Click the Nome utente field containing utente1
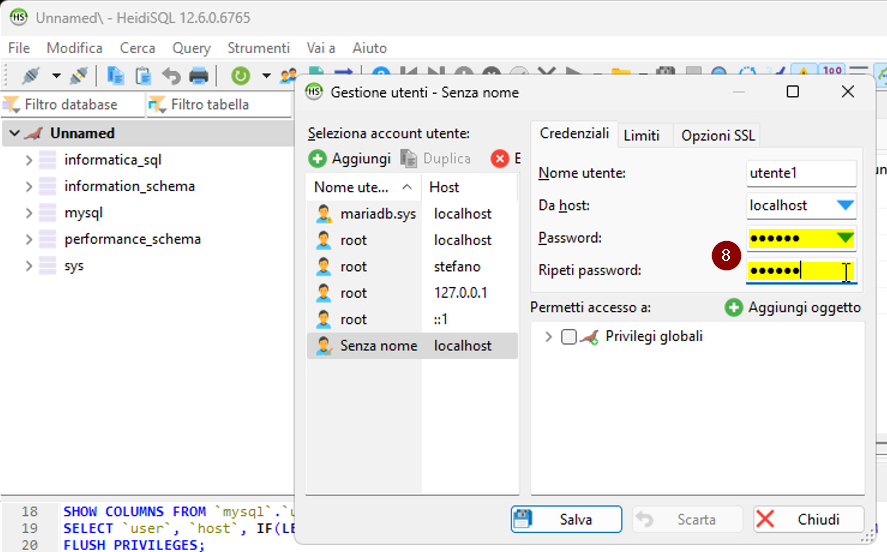The width and height of the screenshot is (887, 552). pyautogui.click(x=801, y=173)
